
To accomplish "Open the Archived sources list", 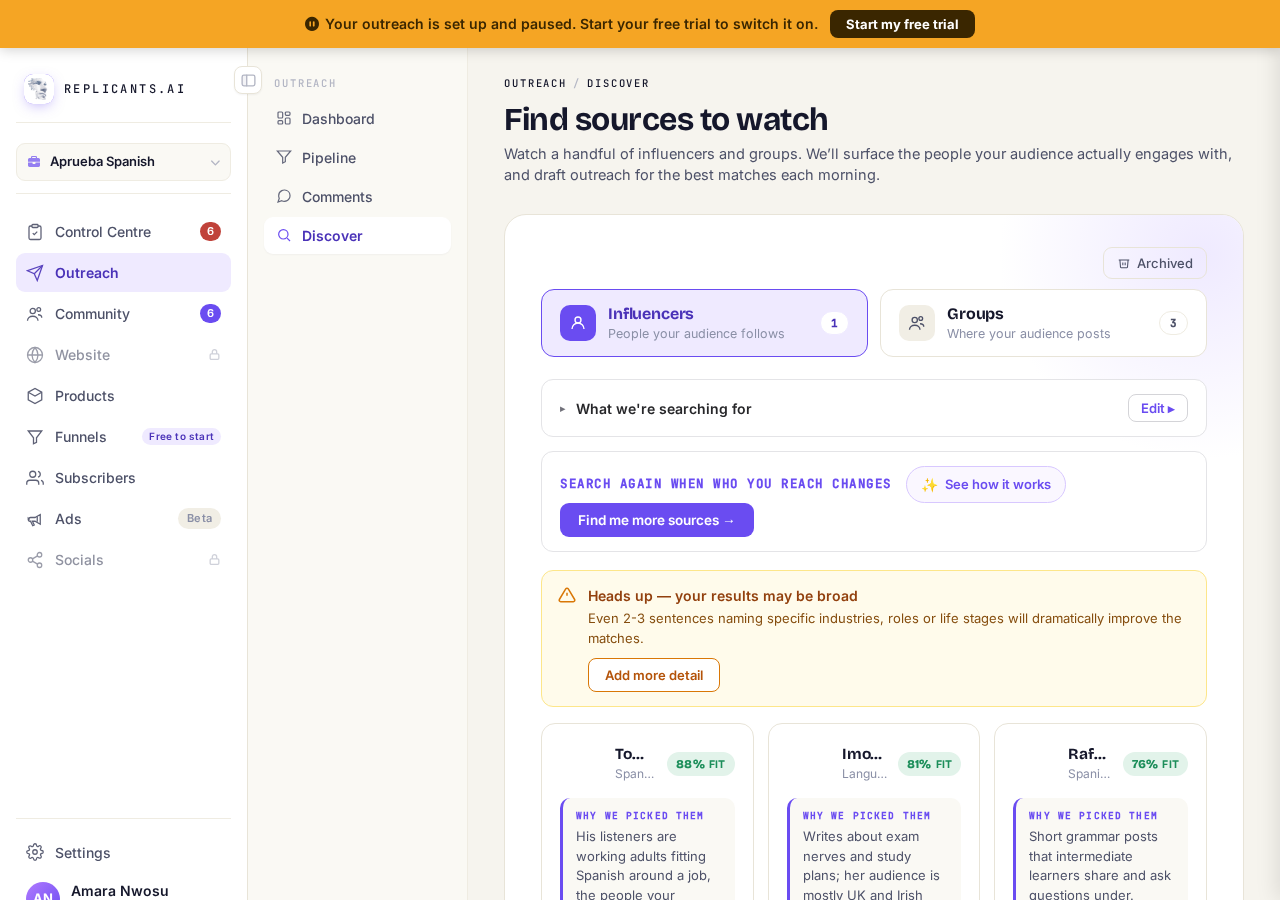I will coord(1155,263).
